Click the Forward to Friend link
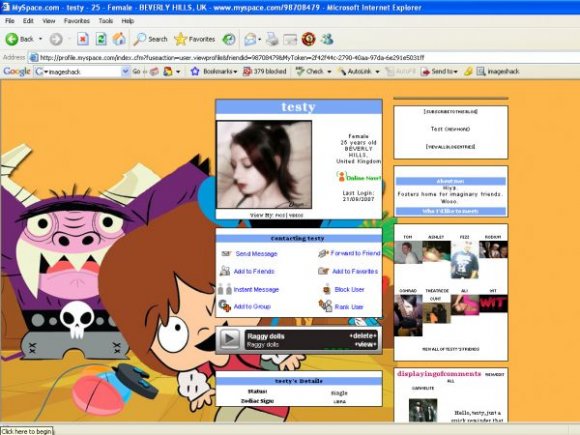This screenshot has width=580, height=435. tap(355, 253)
